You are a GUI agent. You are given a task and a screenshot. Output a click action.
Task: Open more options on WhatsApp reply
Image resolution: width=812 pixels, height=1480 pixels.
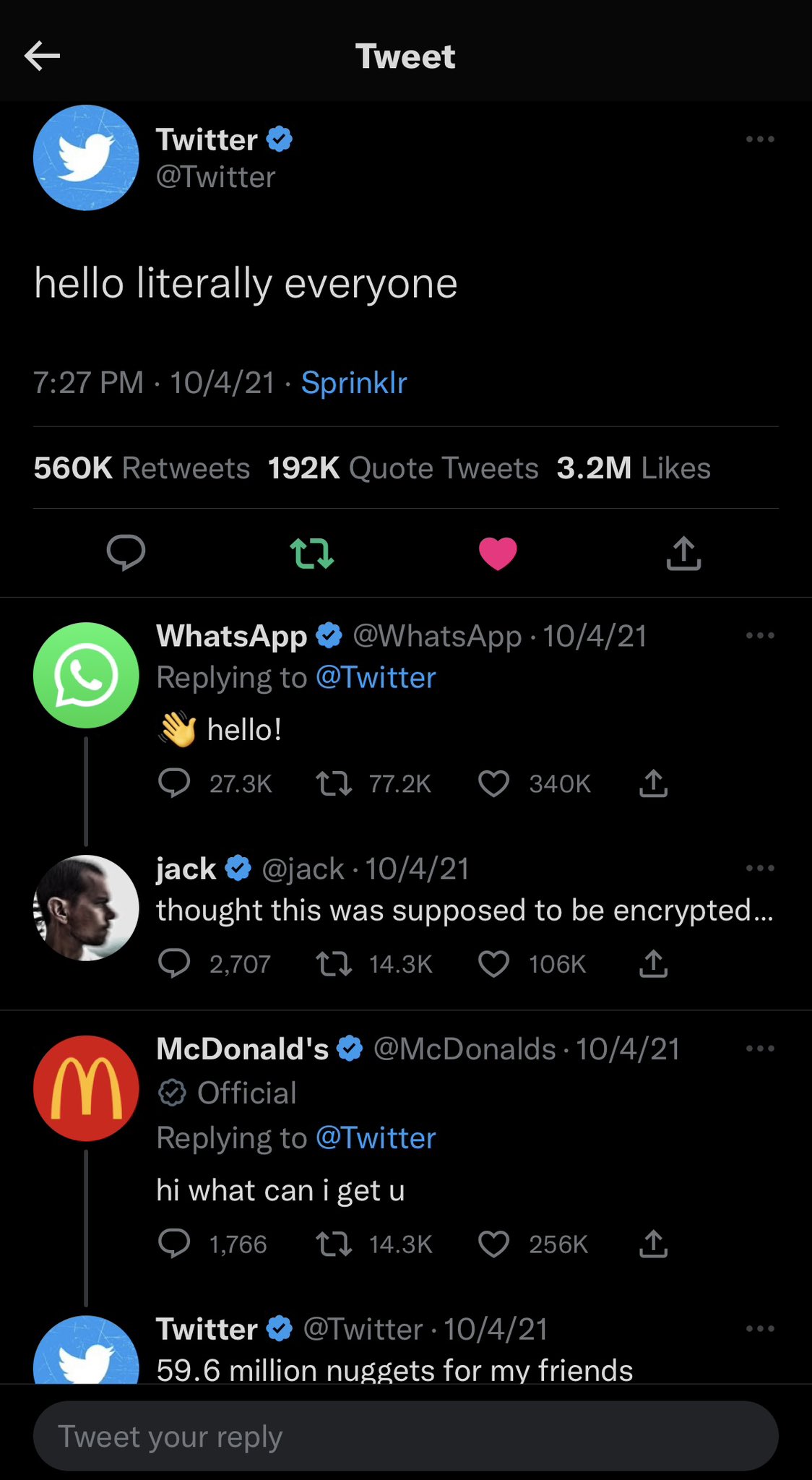point(760,636)
